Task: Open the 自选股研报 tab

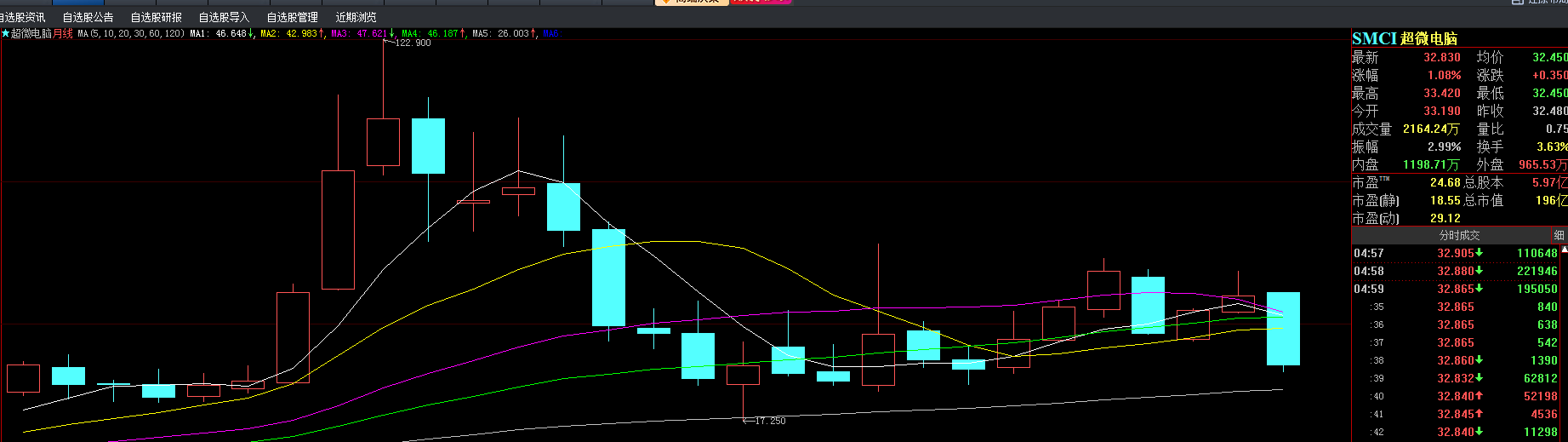Action: (156, 17)
